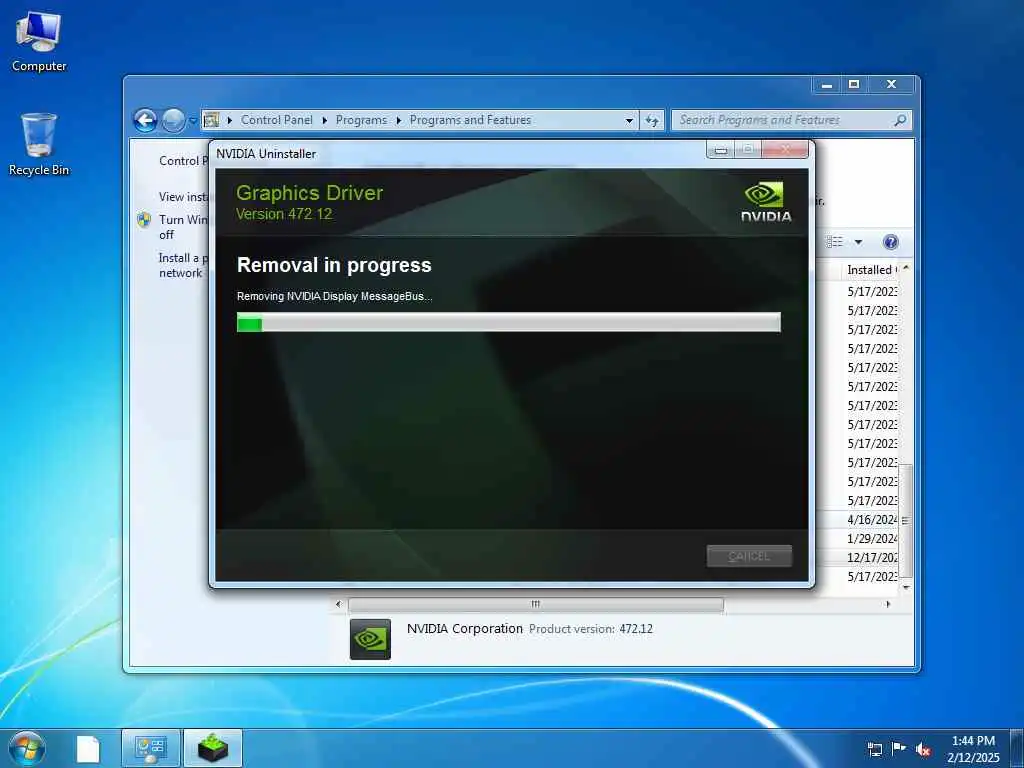This screenshot has width=1024, height=768.
Task: Click the horizontal scrollbar left arrow
Action: [338, 605]
